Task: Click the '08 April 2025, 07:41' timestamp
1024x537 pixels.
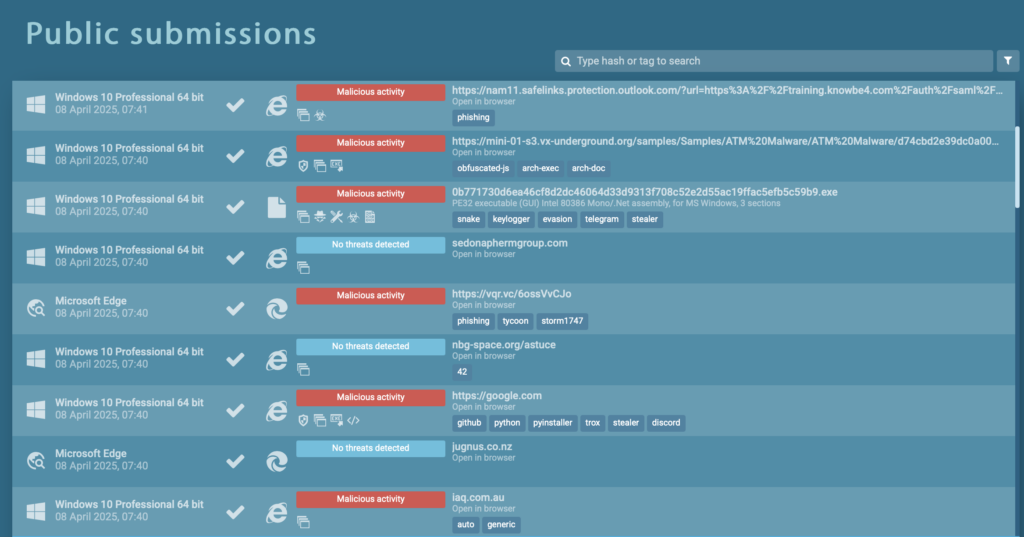Action: (101, 110)
